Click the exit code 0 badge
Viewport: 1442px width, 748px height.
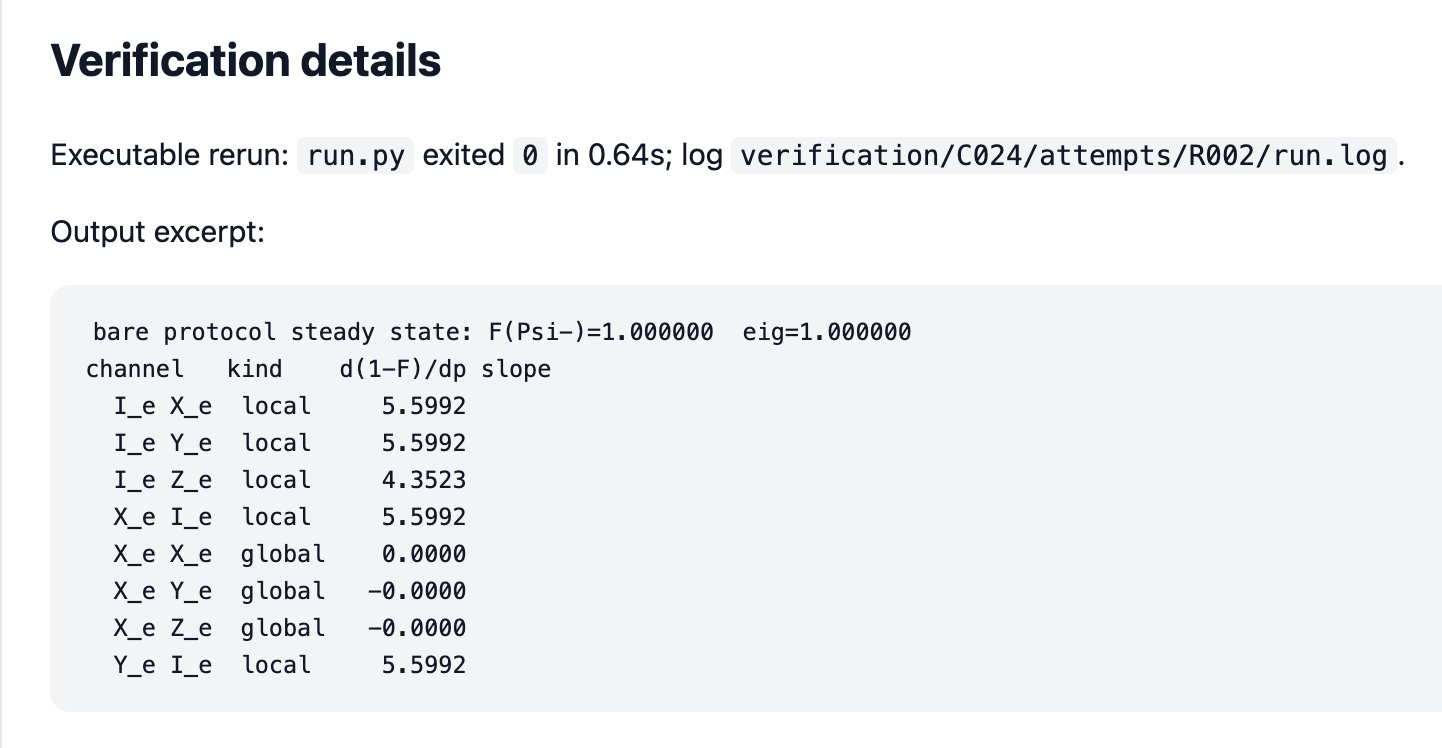[x=530, y=155]
